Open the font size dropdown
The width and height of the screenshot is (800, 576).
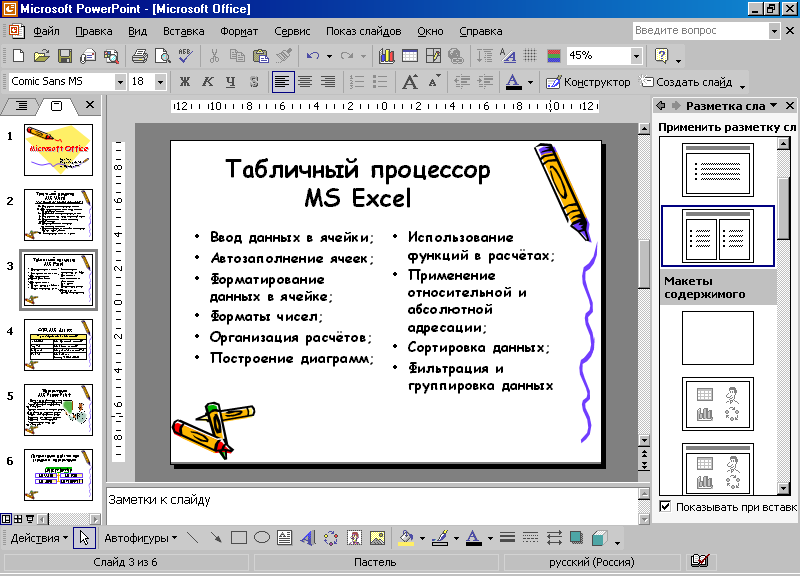(160, 82)
